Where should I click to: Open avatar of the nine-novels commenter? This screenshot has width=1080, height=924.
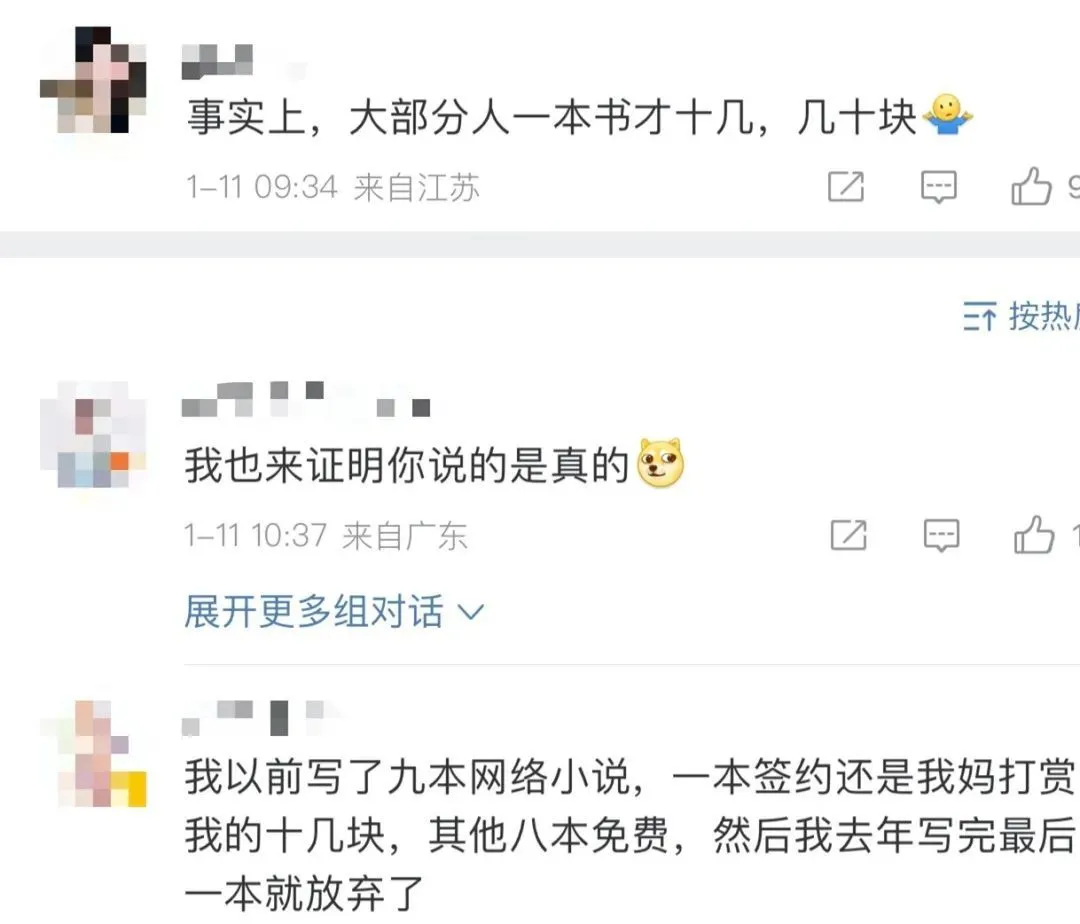pyautogui.click(x=93, y=753)
